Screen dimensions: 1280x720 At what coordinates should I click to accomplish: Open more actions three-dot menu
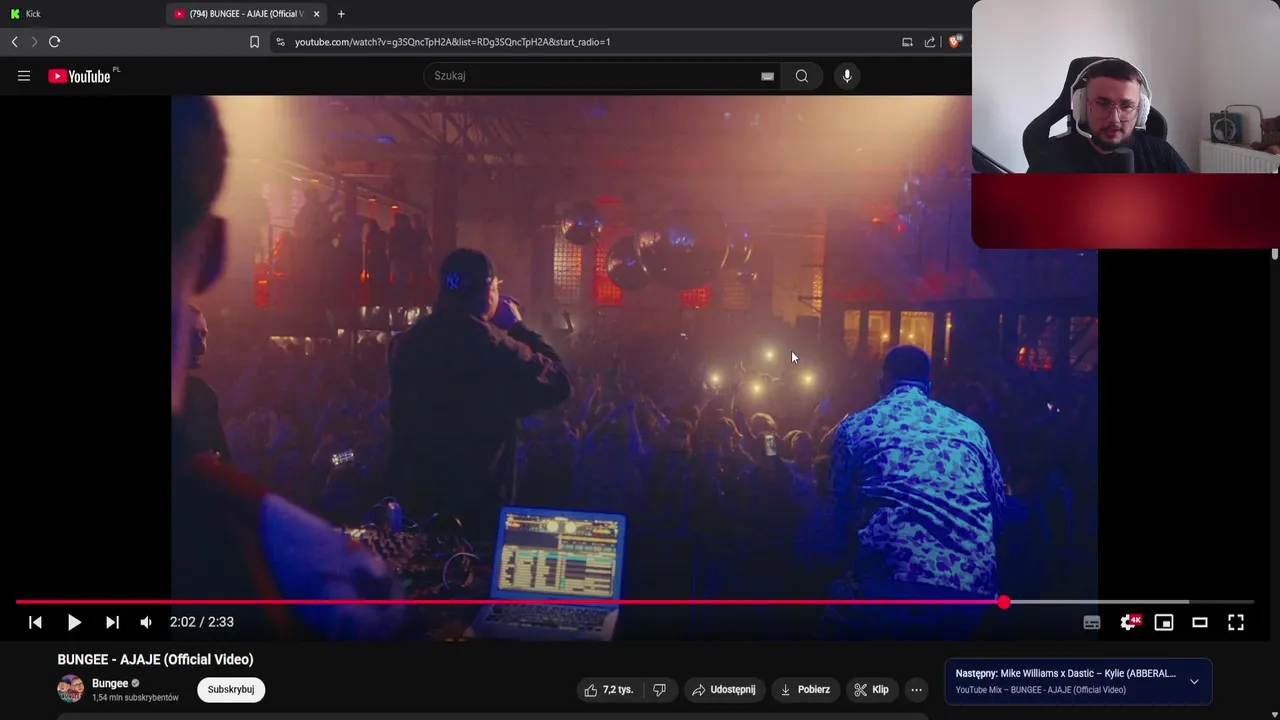click(x=916, y=690)
